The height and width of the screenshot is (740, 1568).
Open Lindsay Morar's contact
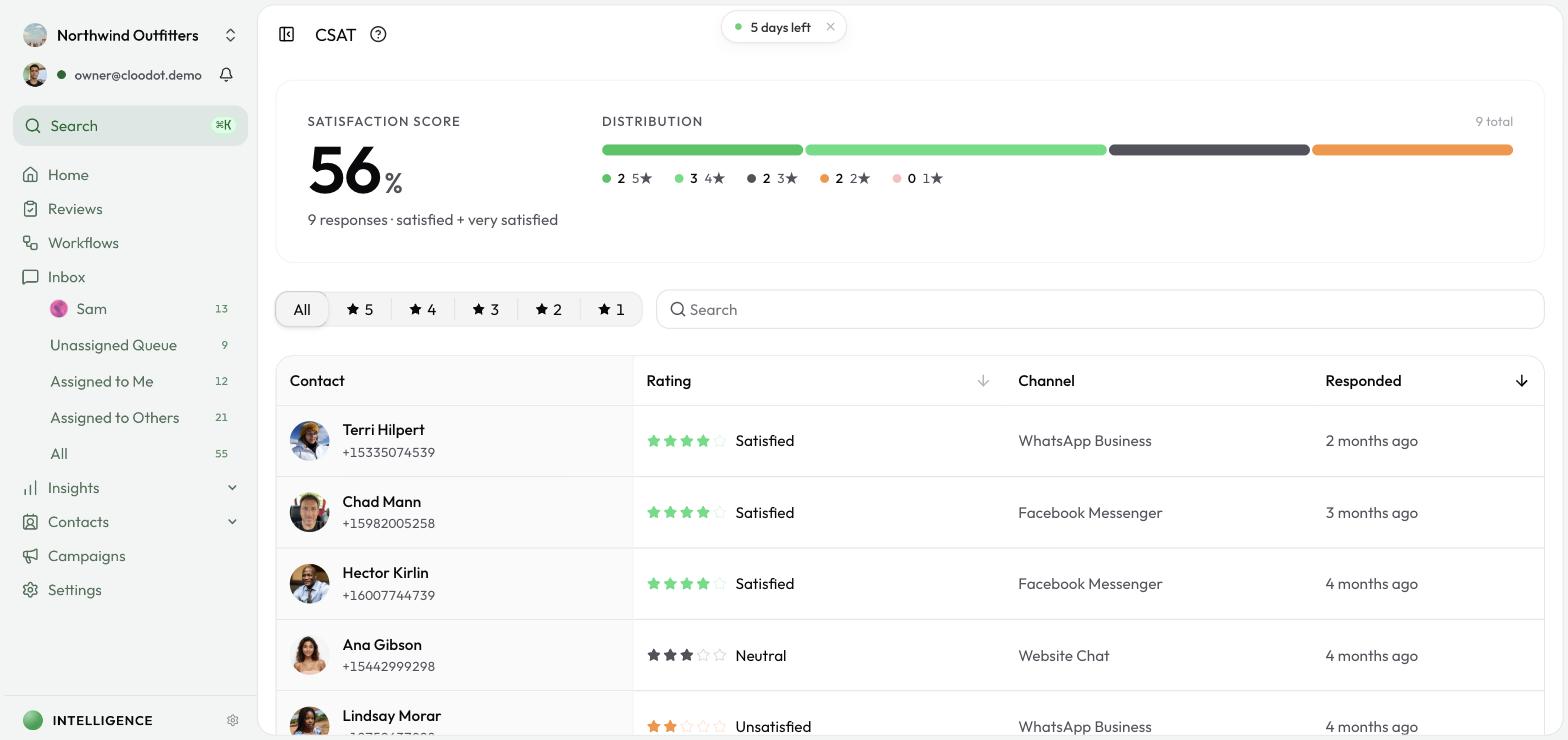391,716
